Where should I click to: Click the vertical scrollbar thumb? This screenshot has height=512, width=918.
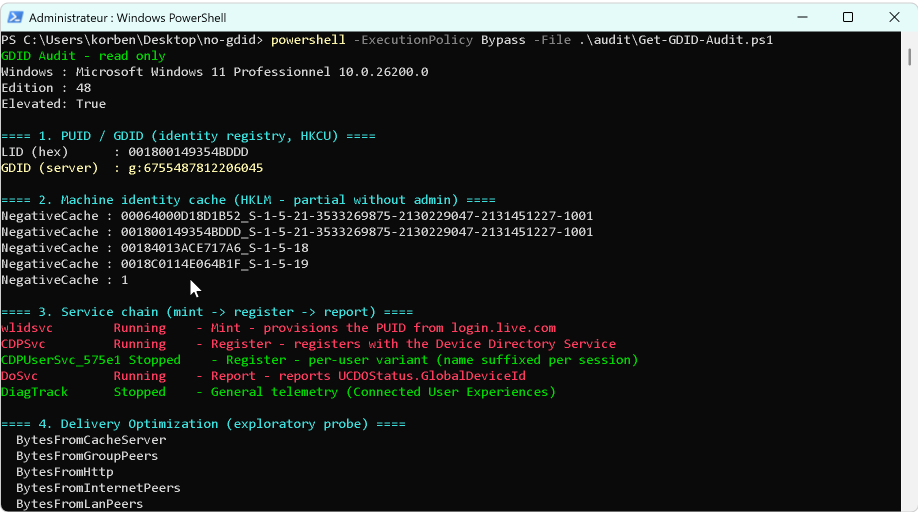click(909, 57)
